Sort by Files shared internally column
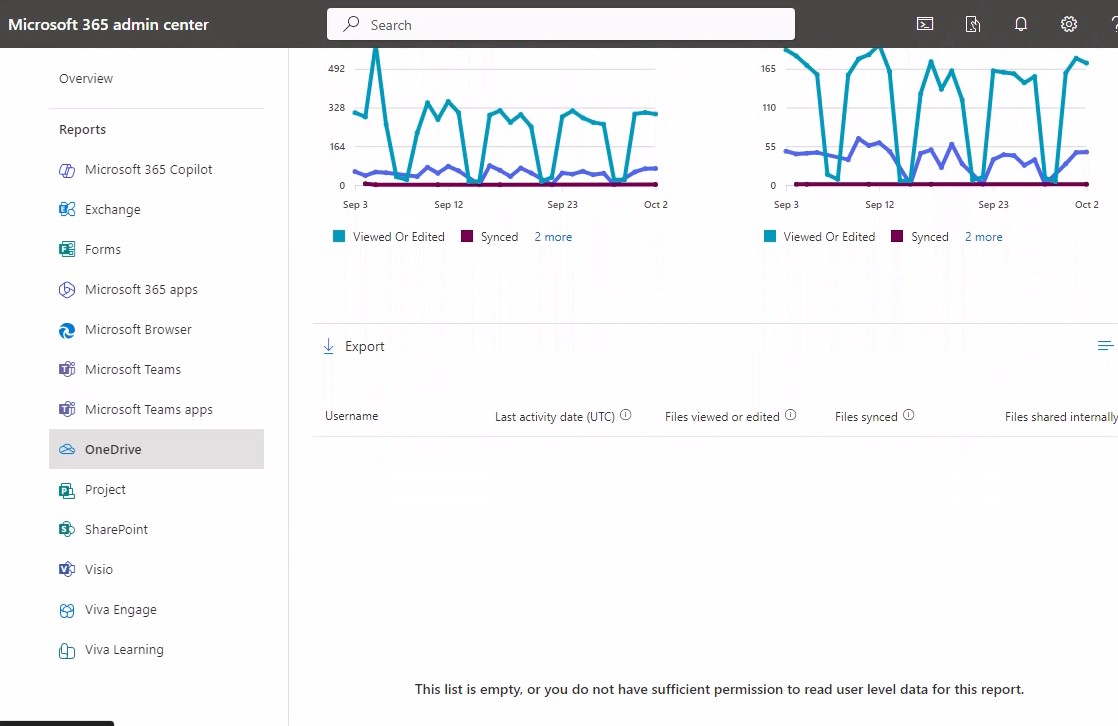This screenshot has height=726, width=1118. 1061,416
